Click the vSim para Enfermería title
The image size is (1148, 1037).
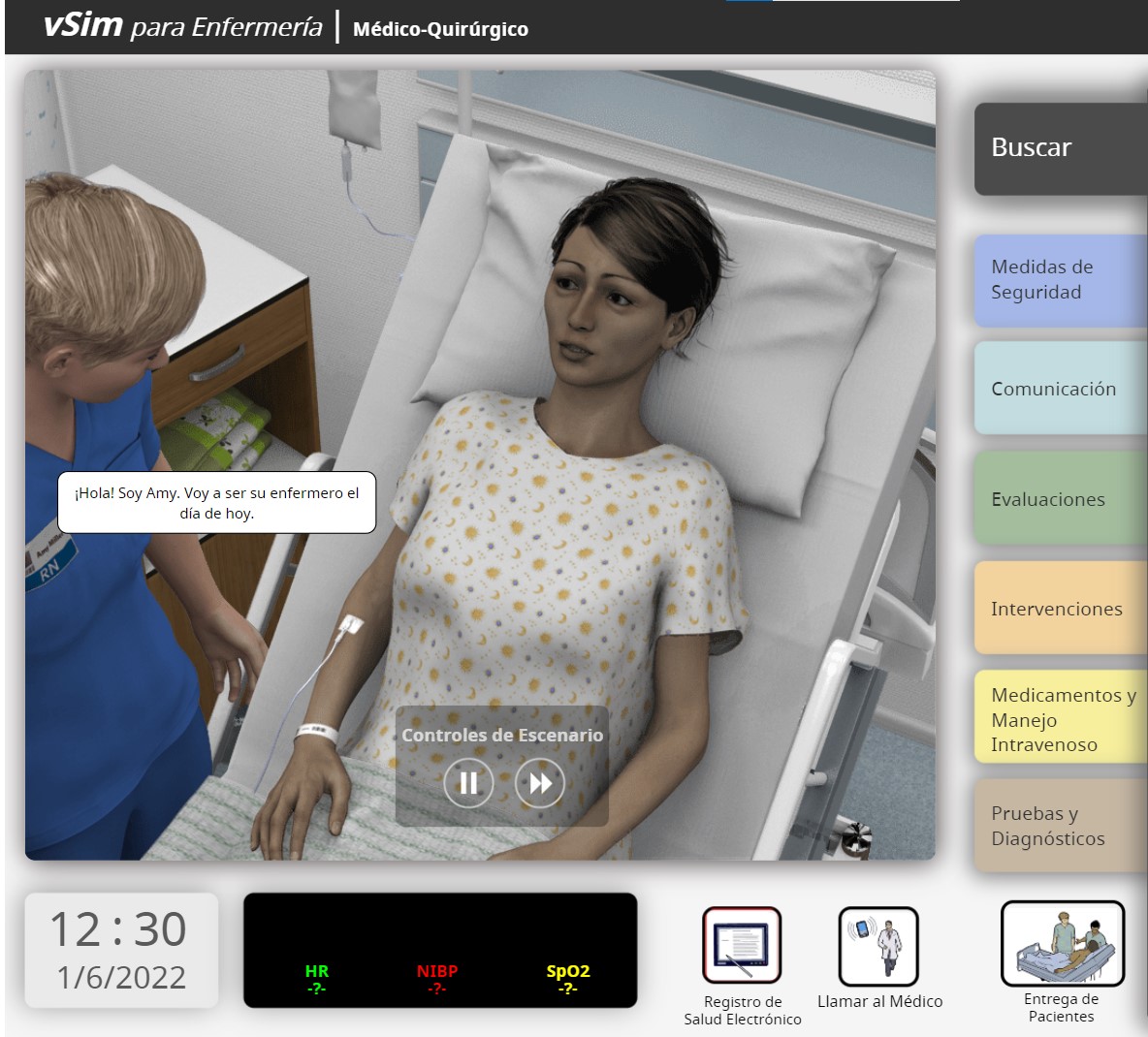tap(182, 26)
